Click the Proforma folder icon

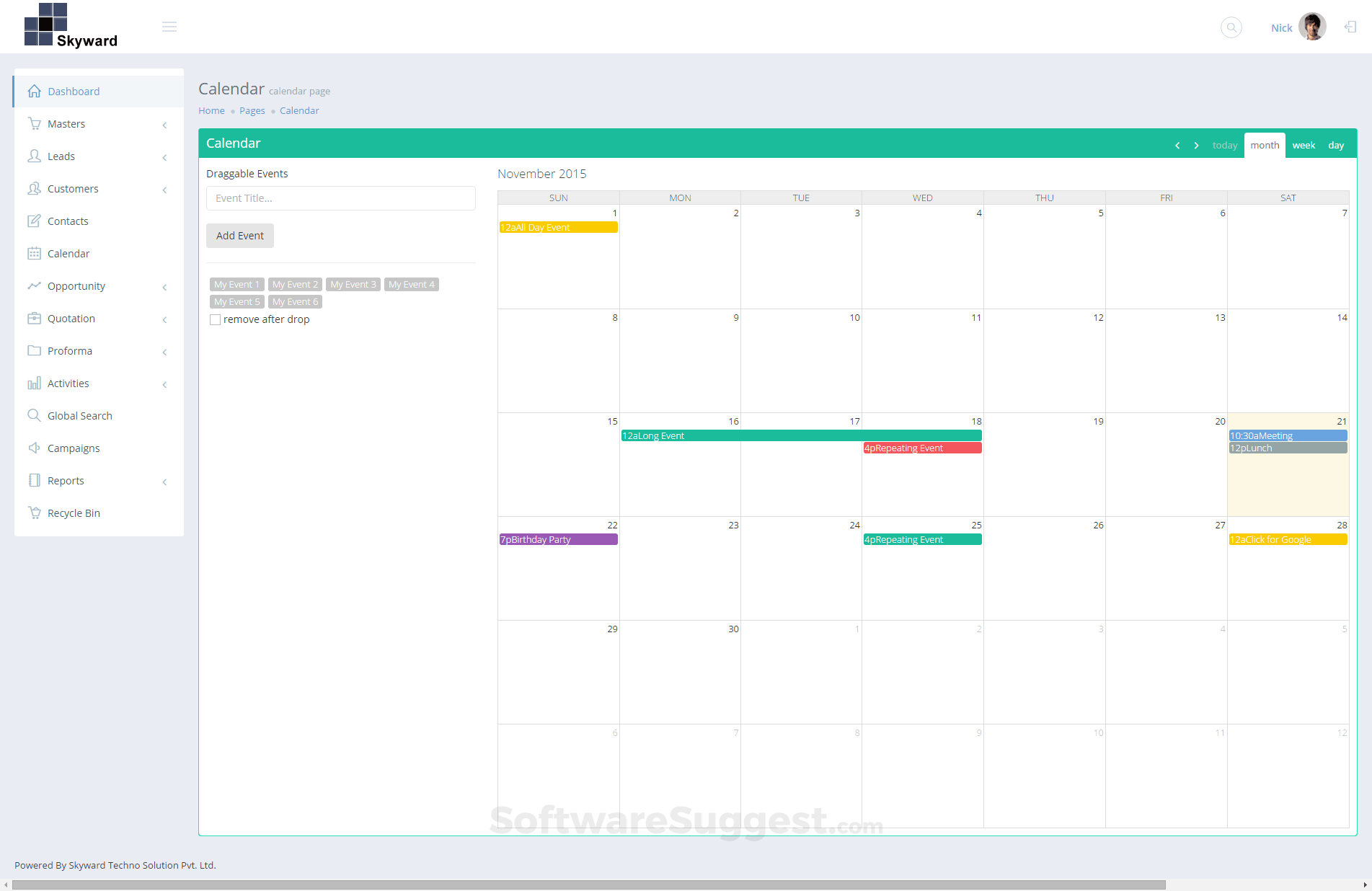[34, 350]
